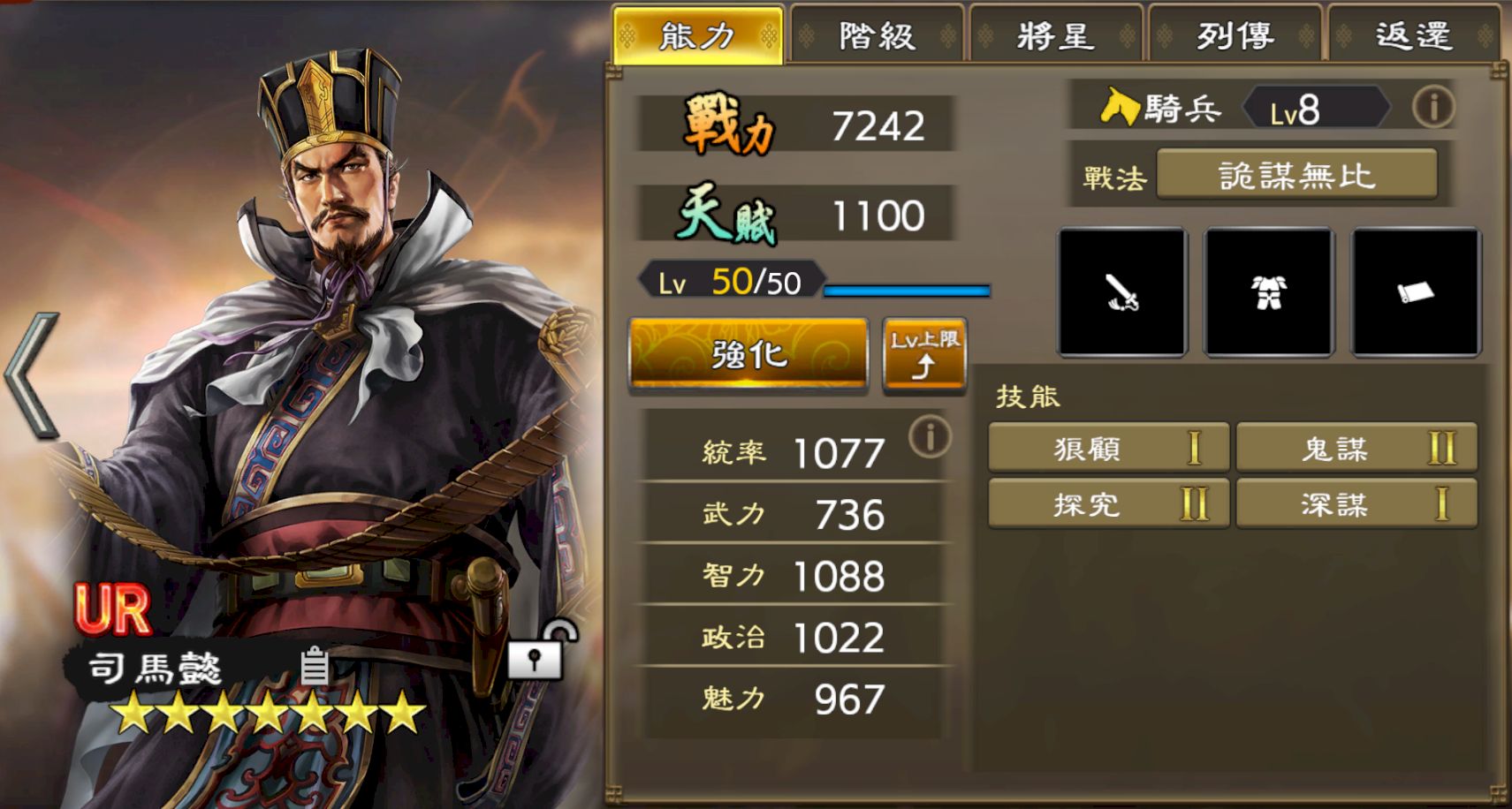The height and width of the screenshot is (809, 1512).
Task: View the 詭謀無比 tactic details
Action: click(x=1296, y=175)
